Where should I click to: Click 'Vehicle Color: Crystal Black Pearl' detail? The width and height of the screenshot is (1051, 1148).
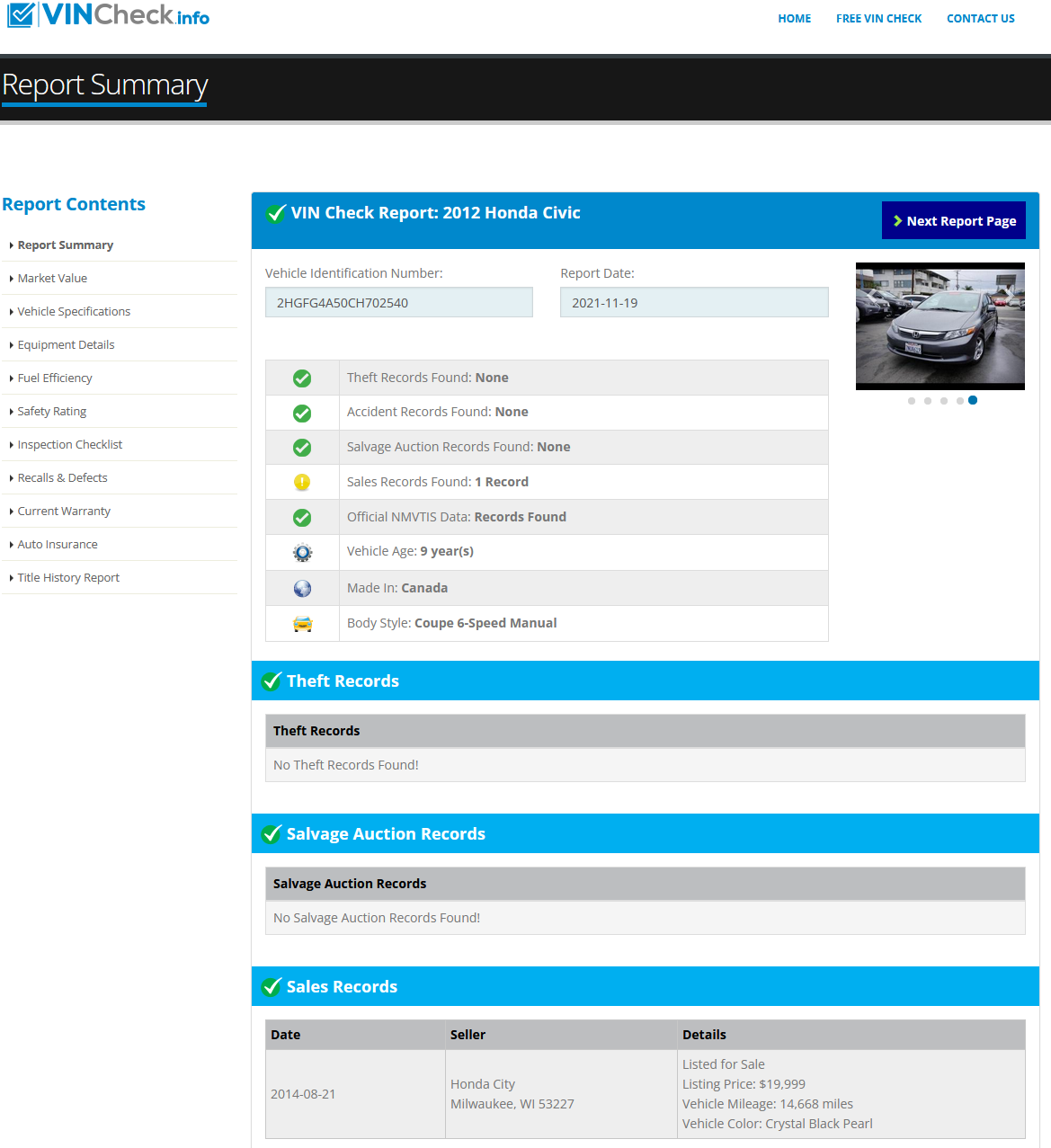click(x=778, y=1124)
